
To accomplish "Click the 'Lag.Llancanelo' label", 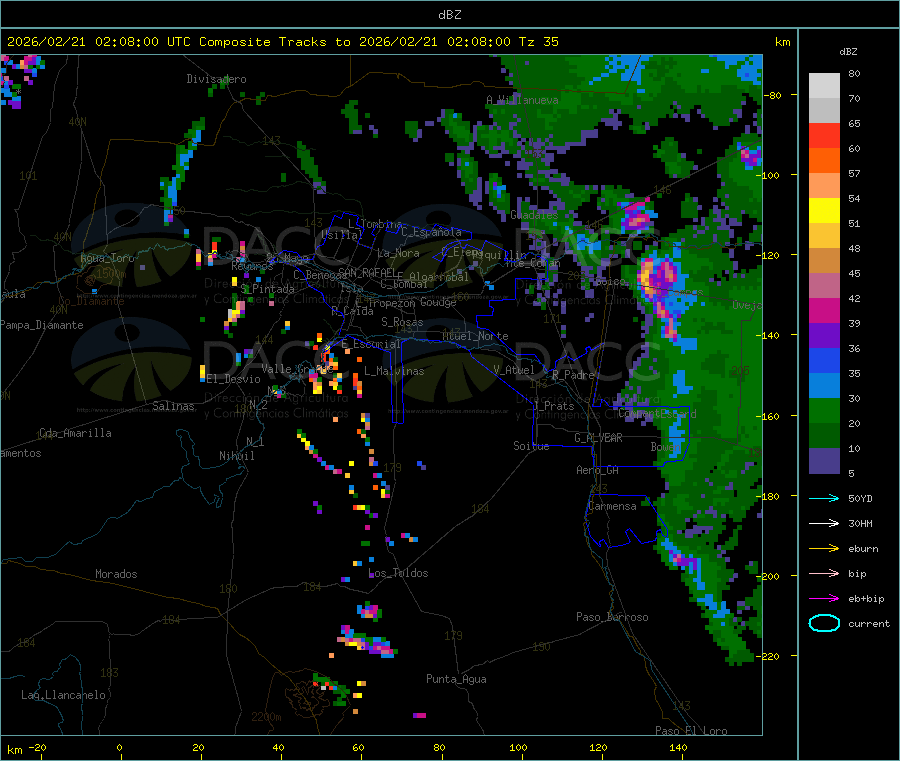I will (x=63, y=695).
